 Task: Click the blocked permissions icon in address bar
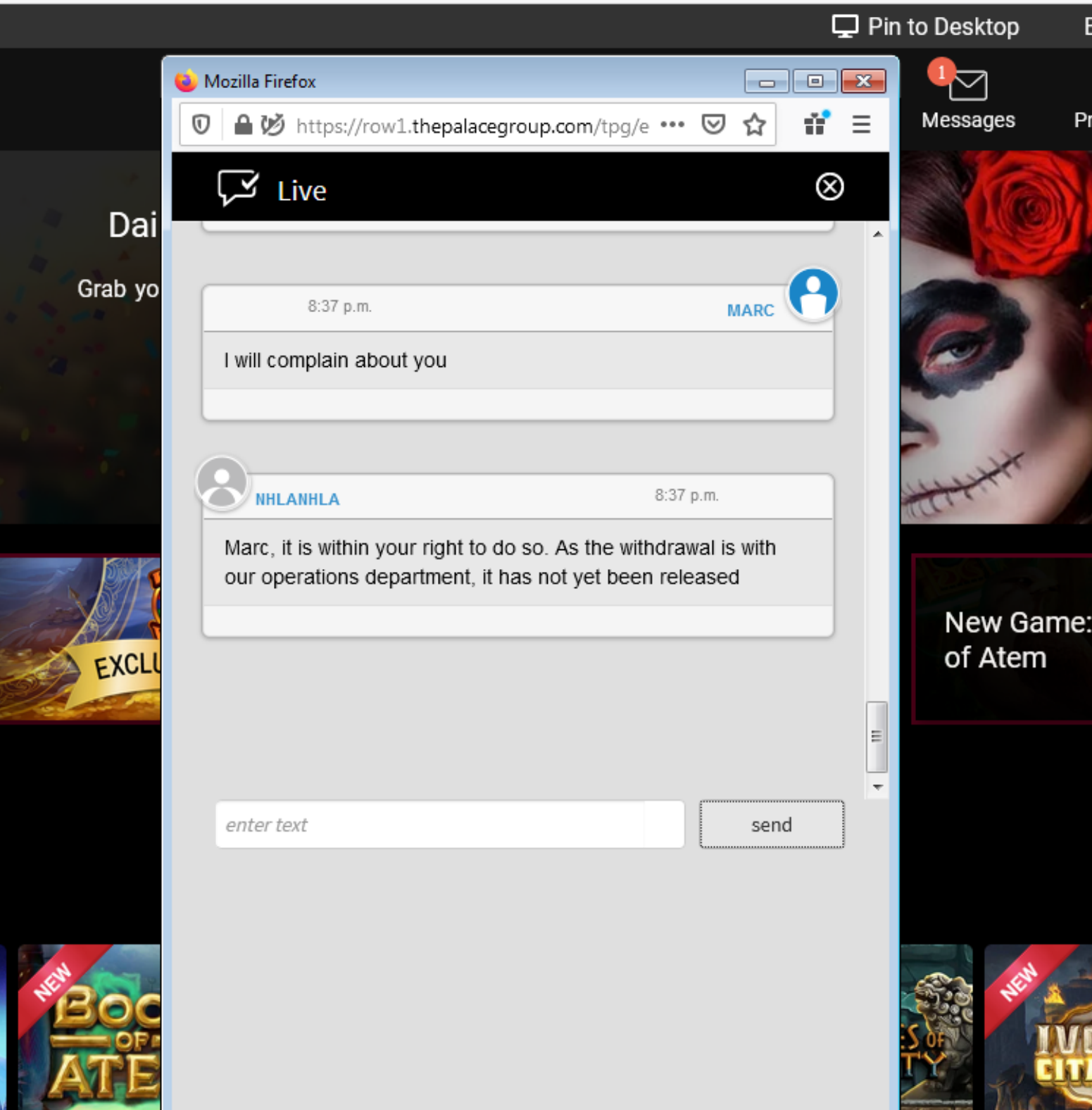pyautogui.click(x=272, y=125)
